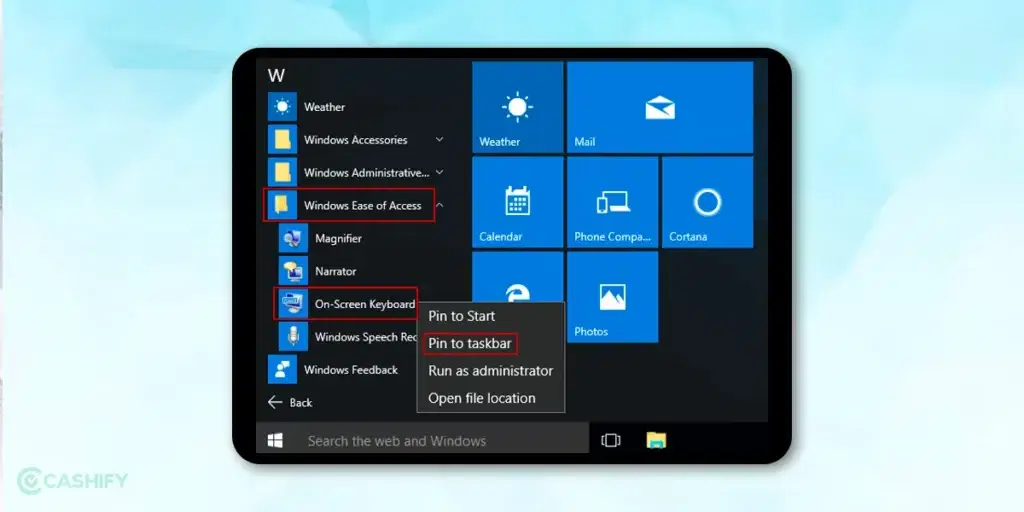1024x512 pixels.
Task: Open File Explorer from the taskbar
Action: click(656, 441)
